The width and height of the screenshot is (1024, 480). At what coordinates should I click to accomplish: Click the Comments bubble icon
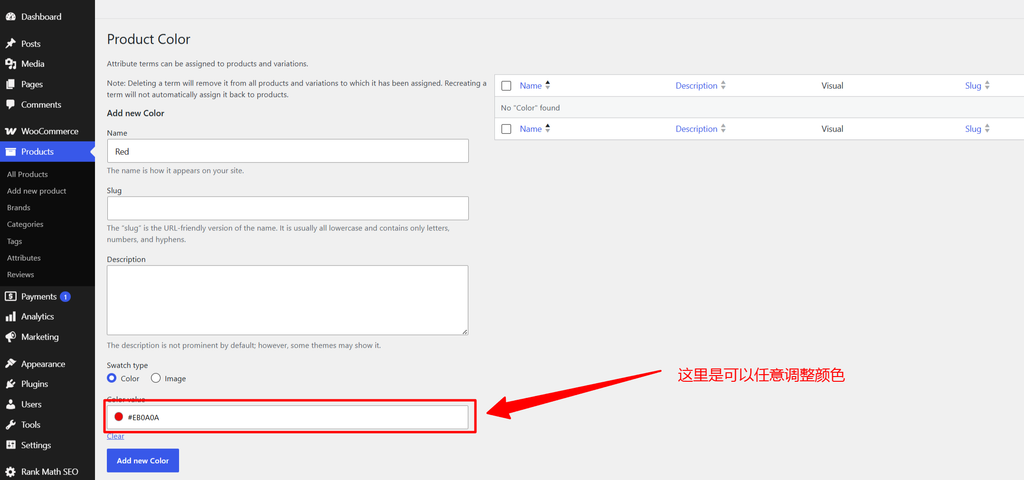(x=10, y=104)
